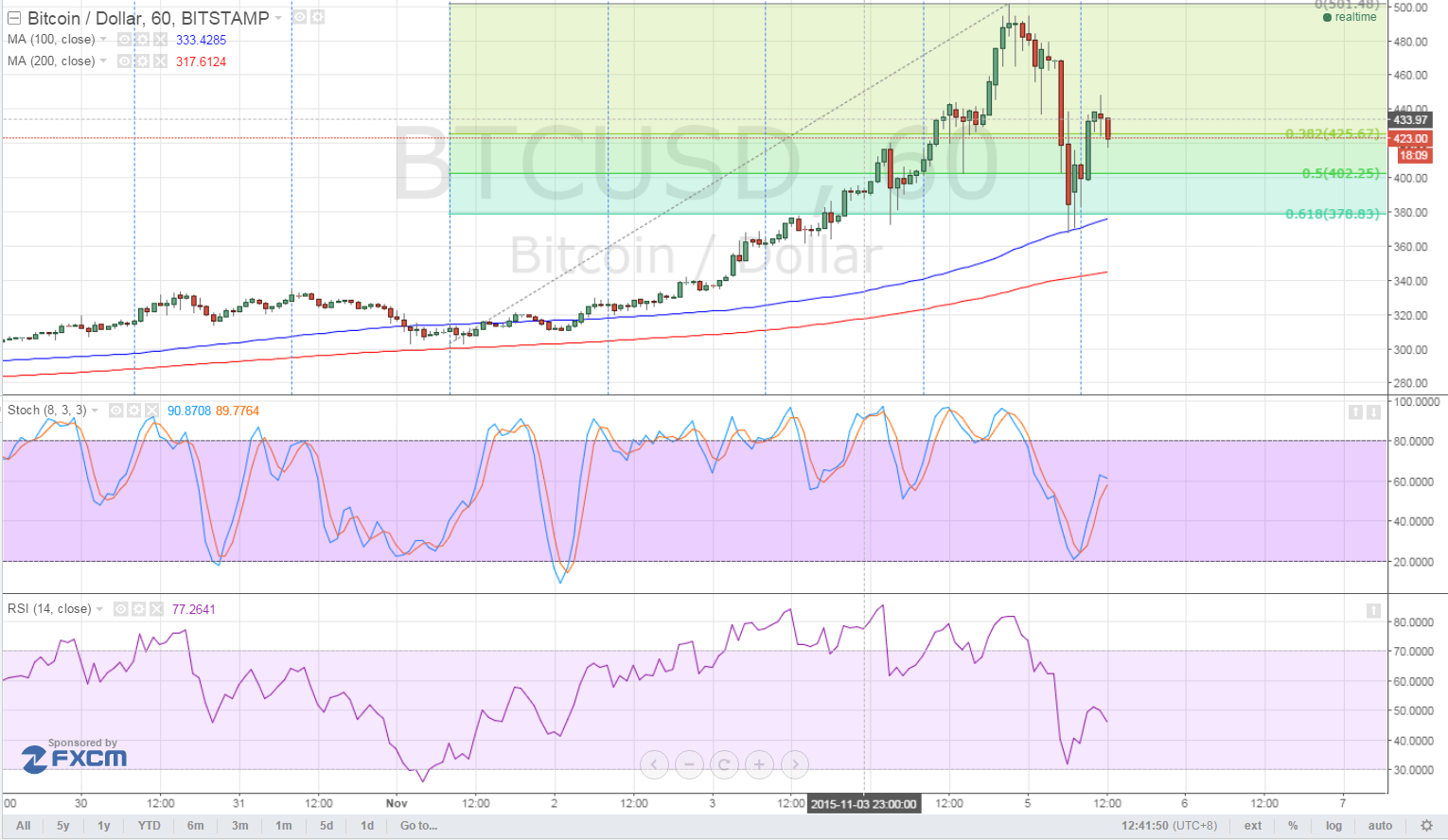Move the Stoch pane down

point(1373,411)
